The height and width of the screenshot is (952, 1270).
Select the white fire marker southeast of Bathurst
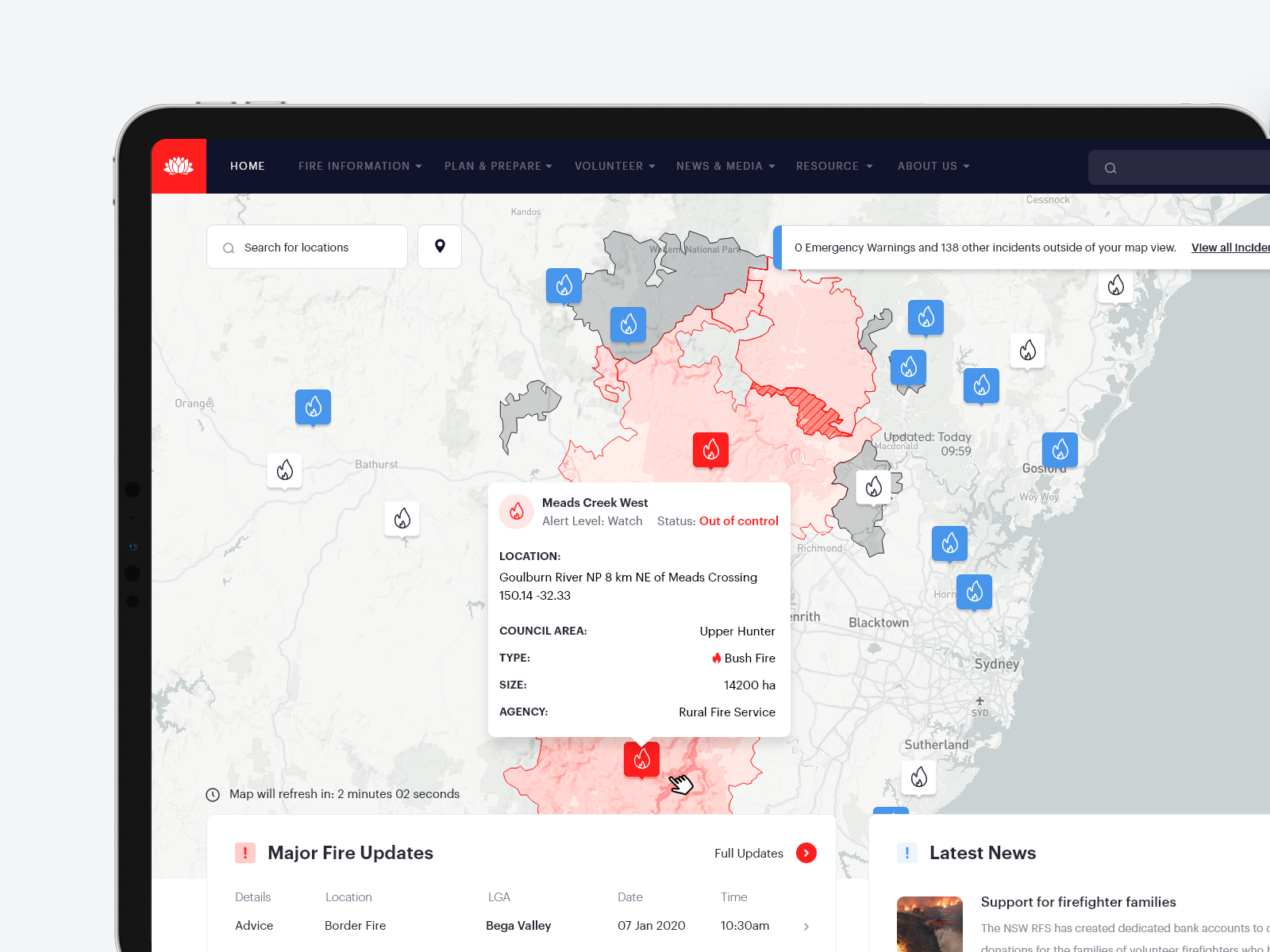[402, 519]
